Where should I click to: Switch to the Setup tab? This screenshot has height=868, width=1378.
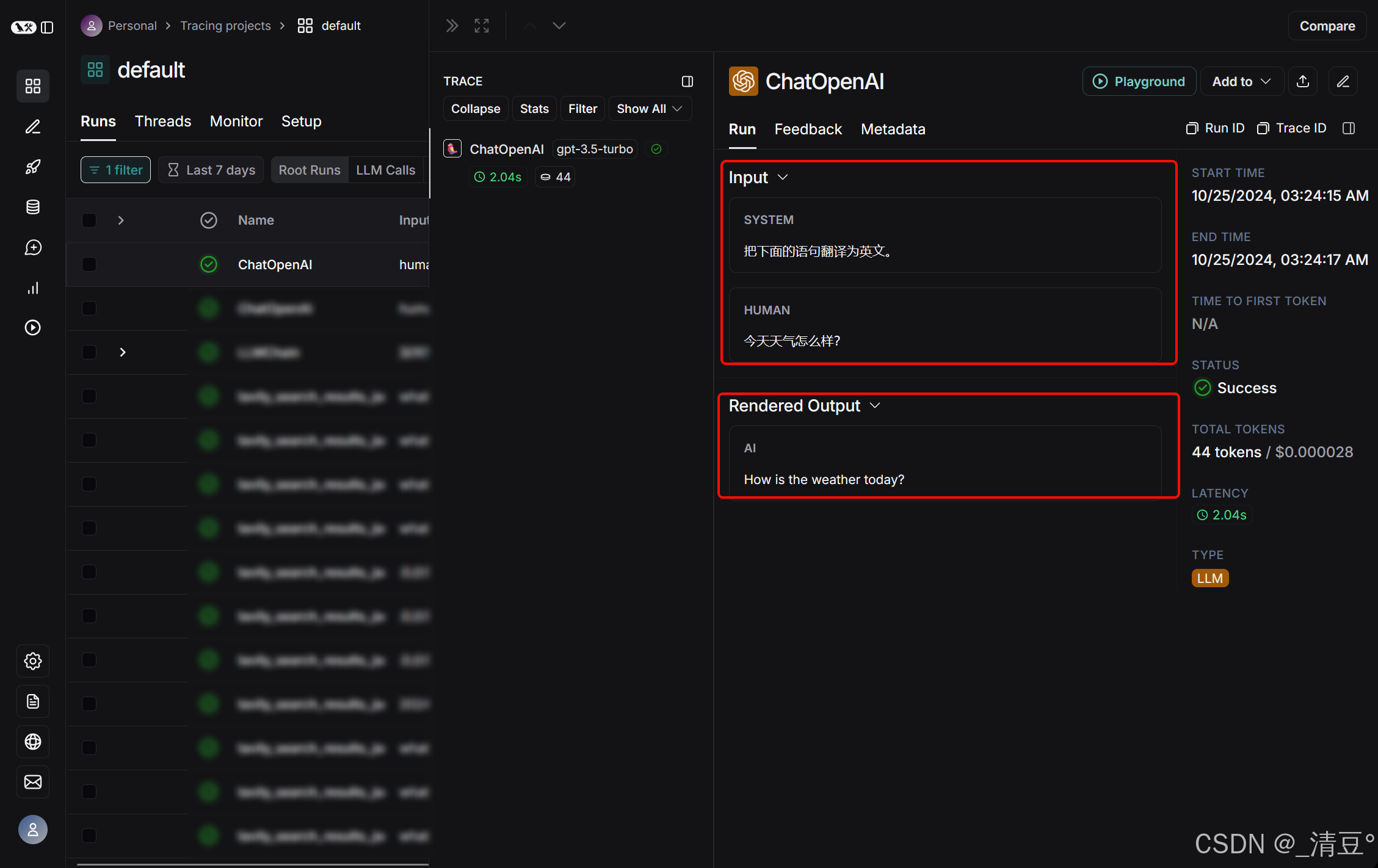pos(302,121)
